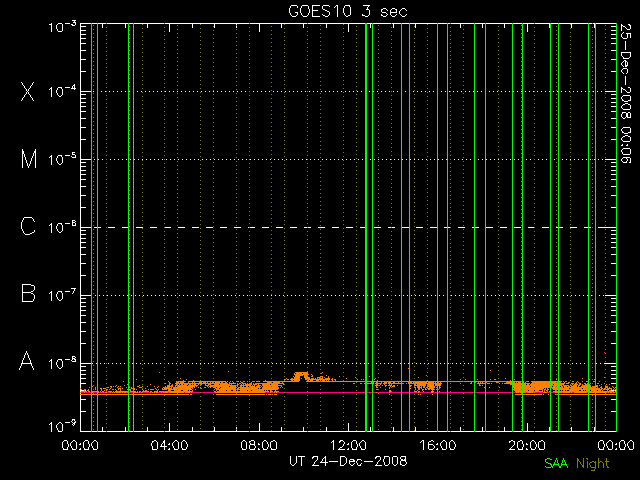Click the 10^-4 axis value
640x480 pixels.
tap(62, 91)
